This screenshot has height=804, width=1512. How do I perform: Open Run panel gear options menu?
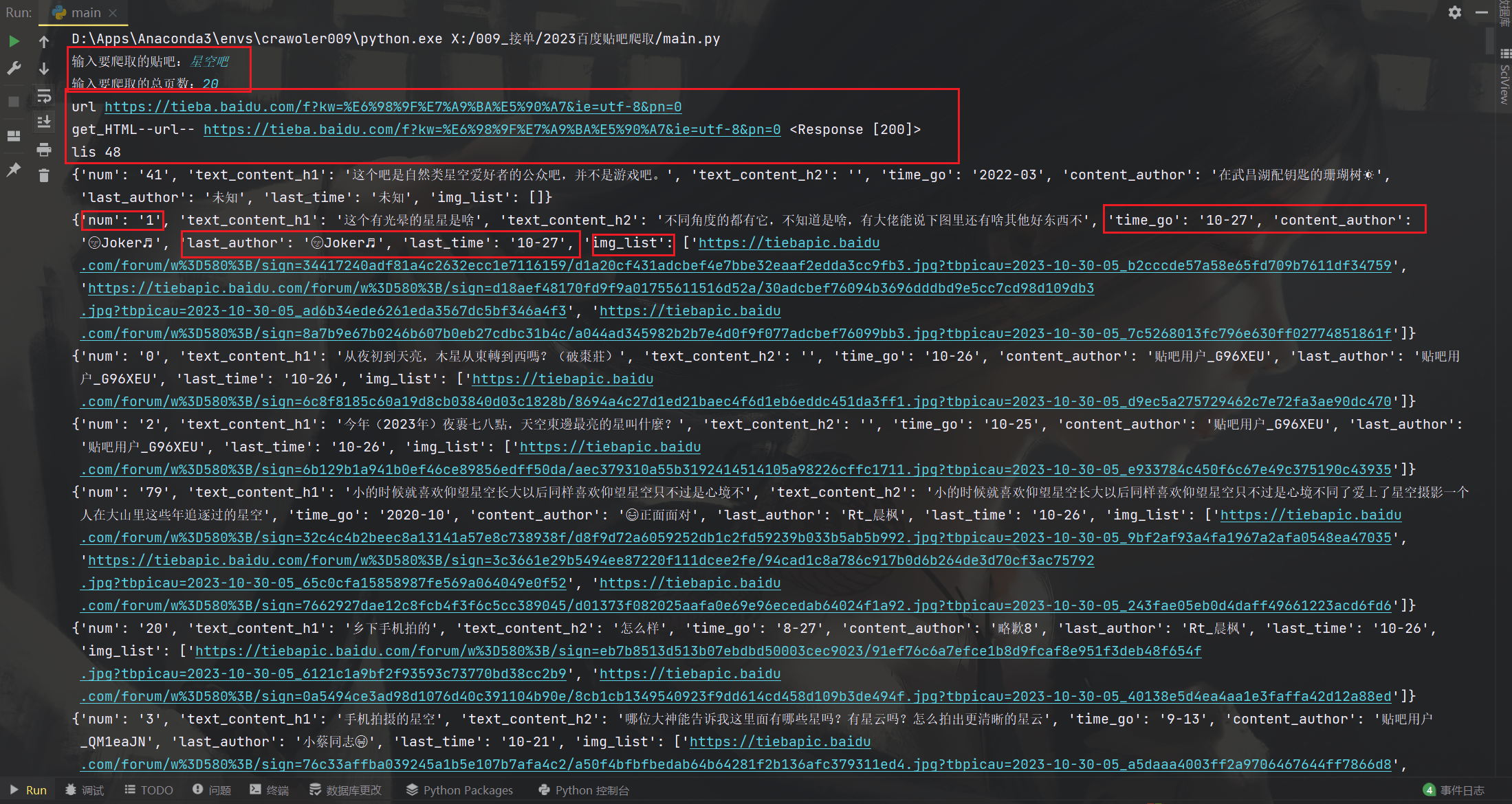(1454, 12)
